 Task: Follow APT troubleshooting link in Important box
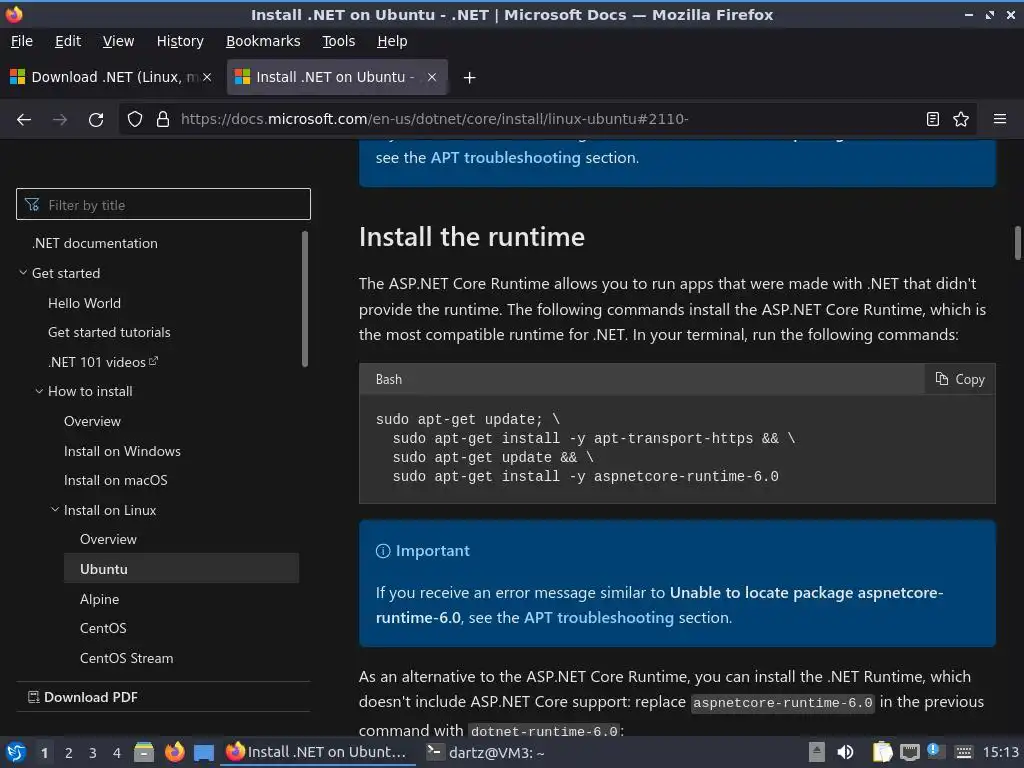(x=598, y=617)
